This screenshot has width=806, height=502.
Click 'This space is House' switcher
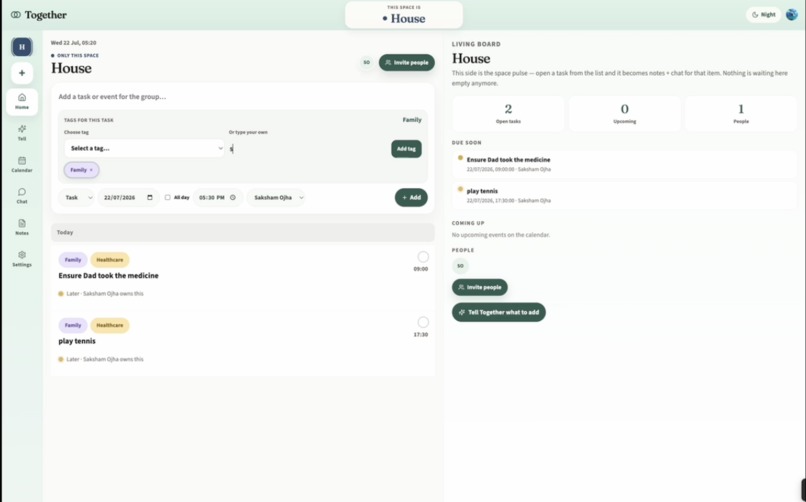tap(404, 15)
